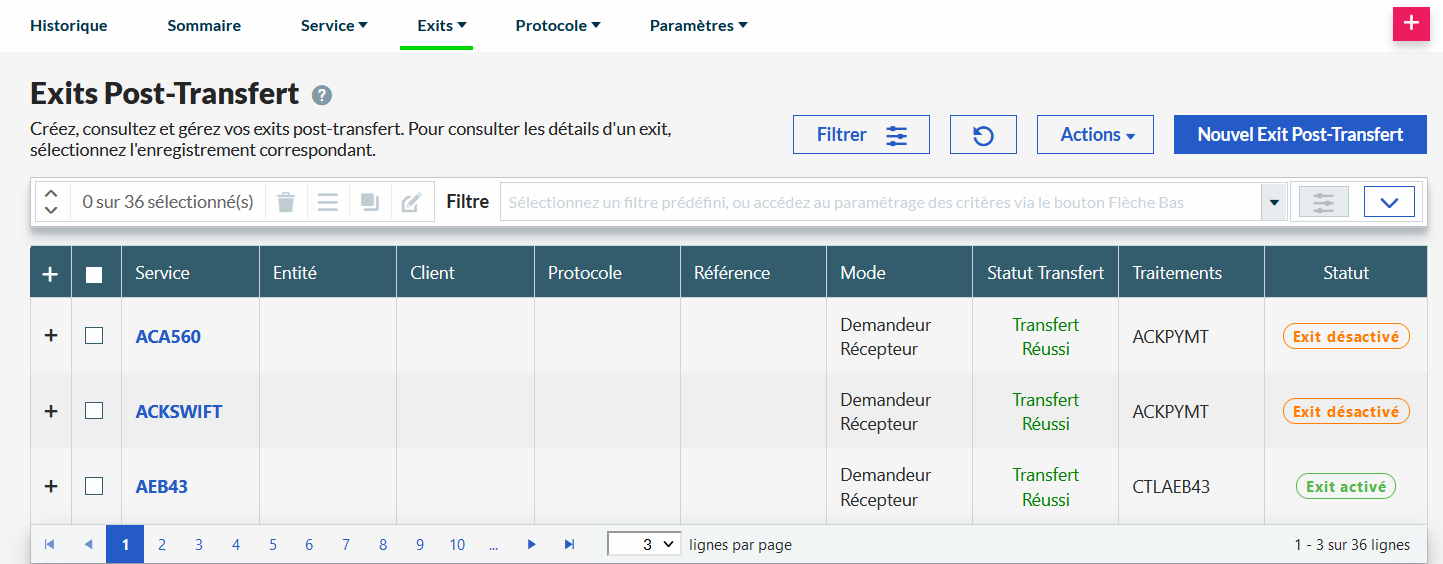
Task: Click the duplicate copy icon in toolbar
Action: tap(369, 202)
